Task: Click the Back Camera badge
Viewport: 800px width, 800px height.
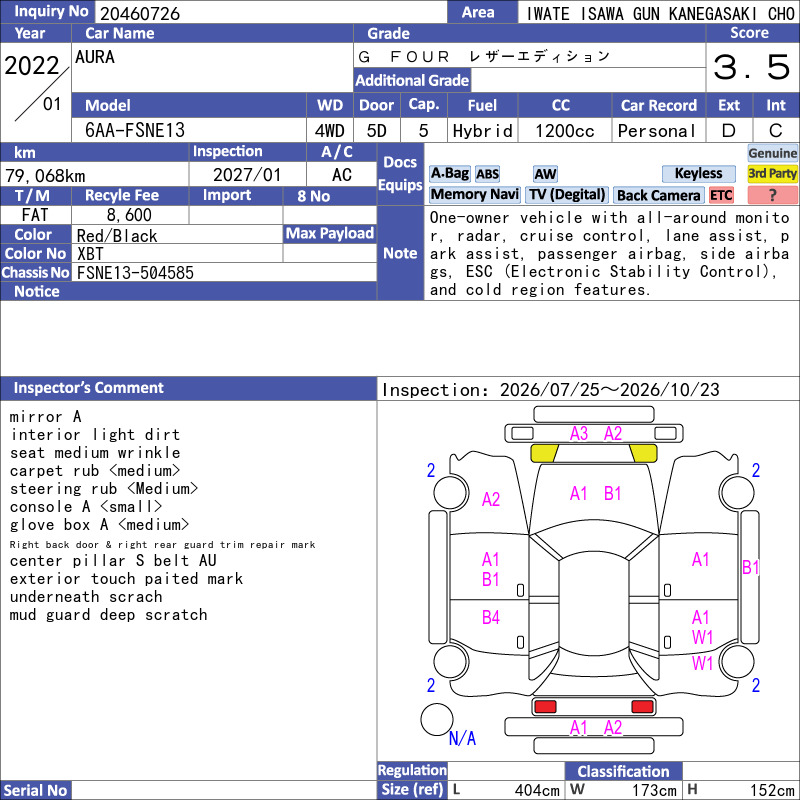Action: coord(658,195)
